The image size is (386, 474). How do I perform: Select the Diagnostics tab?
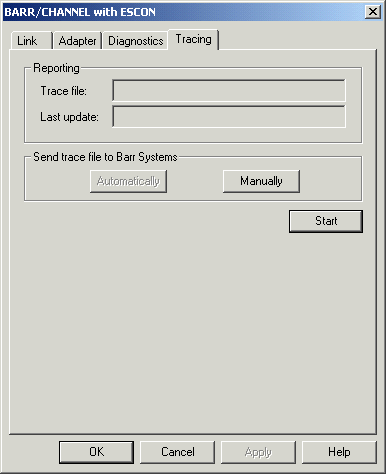click(135, 41)
